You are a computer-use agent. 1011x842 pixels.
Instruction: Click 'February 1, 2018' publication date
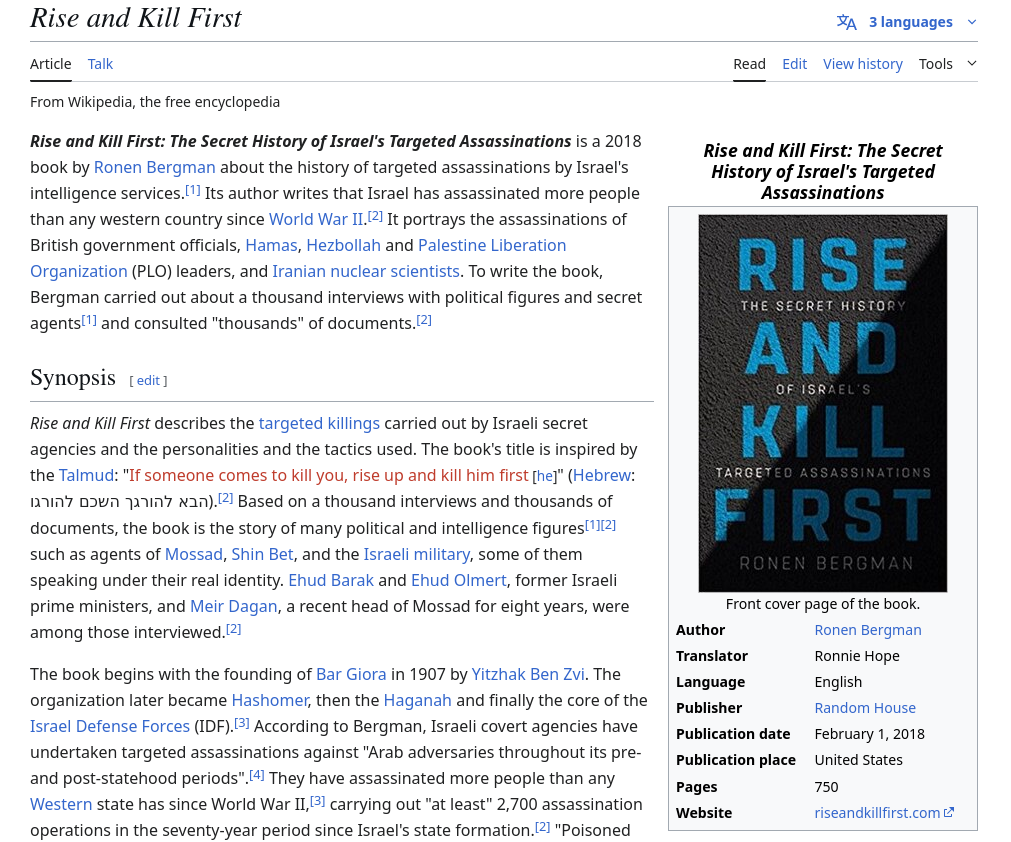click(x=869, y=734)
